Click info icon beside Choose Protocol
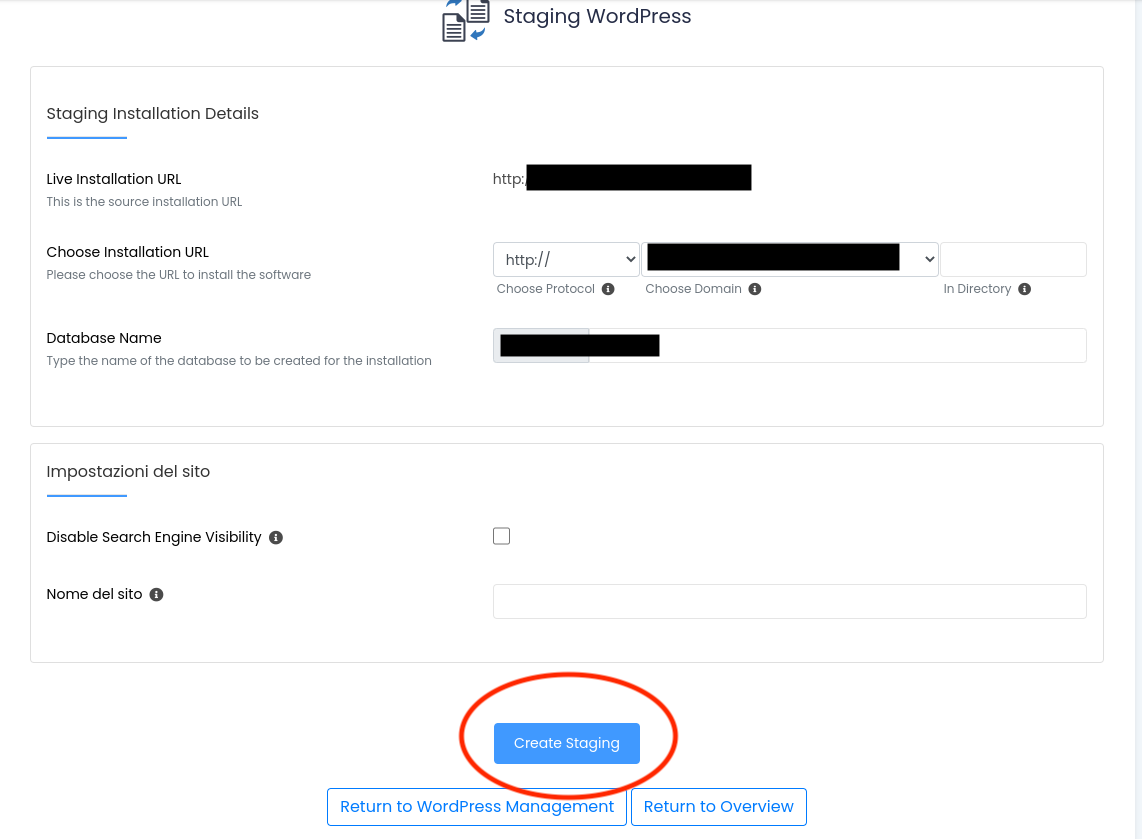 point(608,289)
